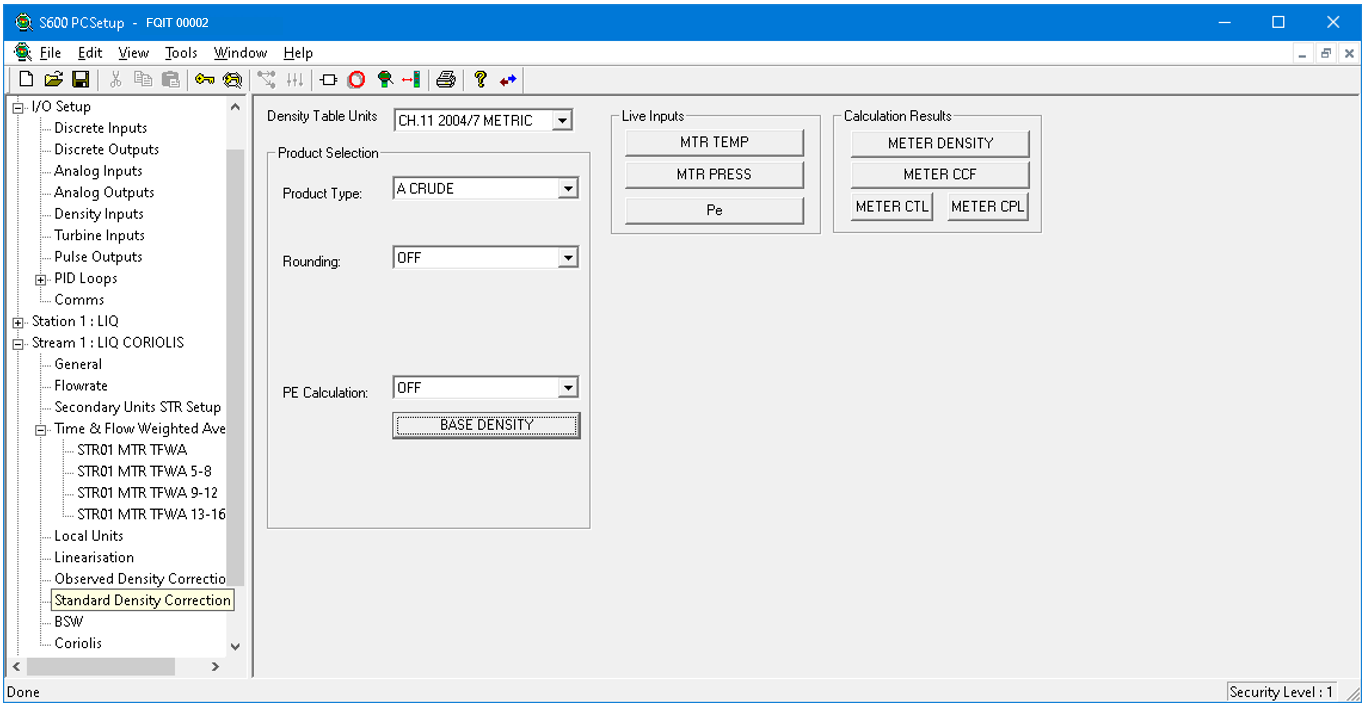
Task: Click the greyed-out scissors cut icon
Action: 116,80
